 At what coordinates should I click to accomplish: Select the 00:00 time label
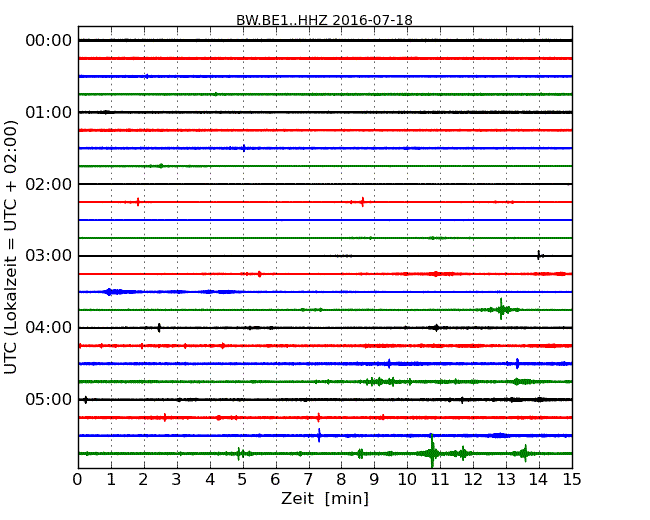click(49, 41)
